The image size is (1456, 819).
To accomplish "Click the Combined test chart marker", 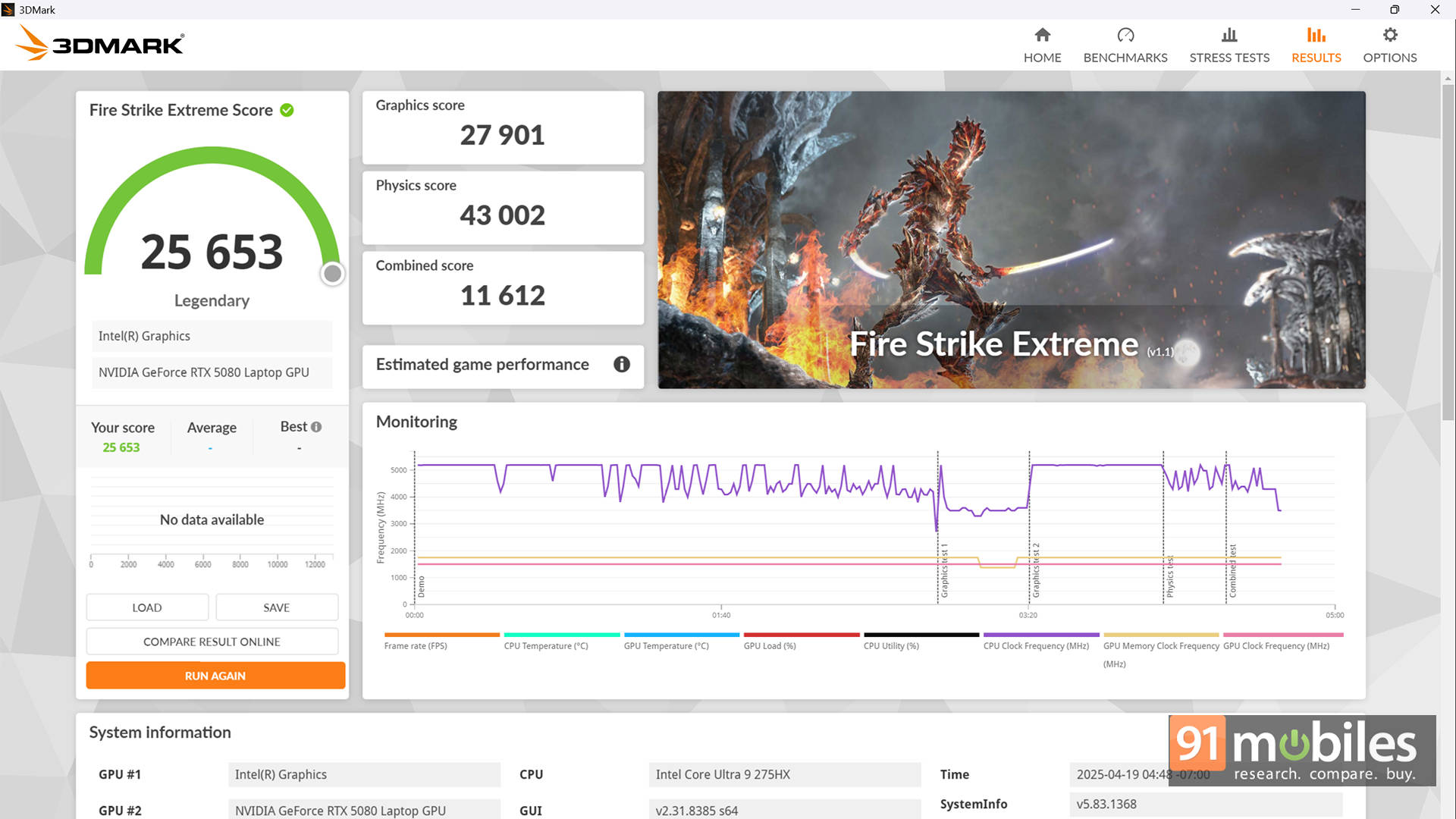I will coord(1232,570).
